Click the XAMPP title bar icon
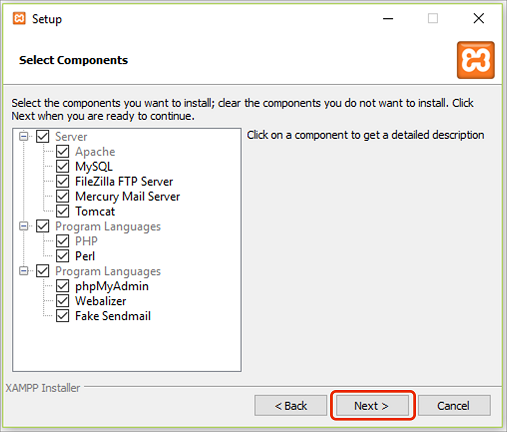 pyautogui.click(x=19, y=18)
